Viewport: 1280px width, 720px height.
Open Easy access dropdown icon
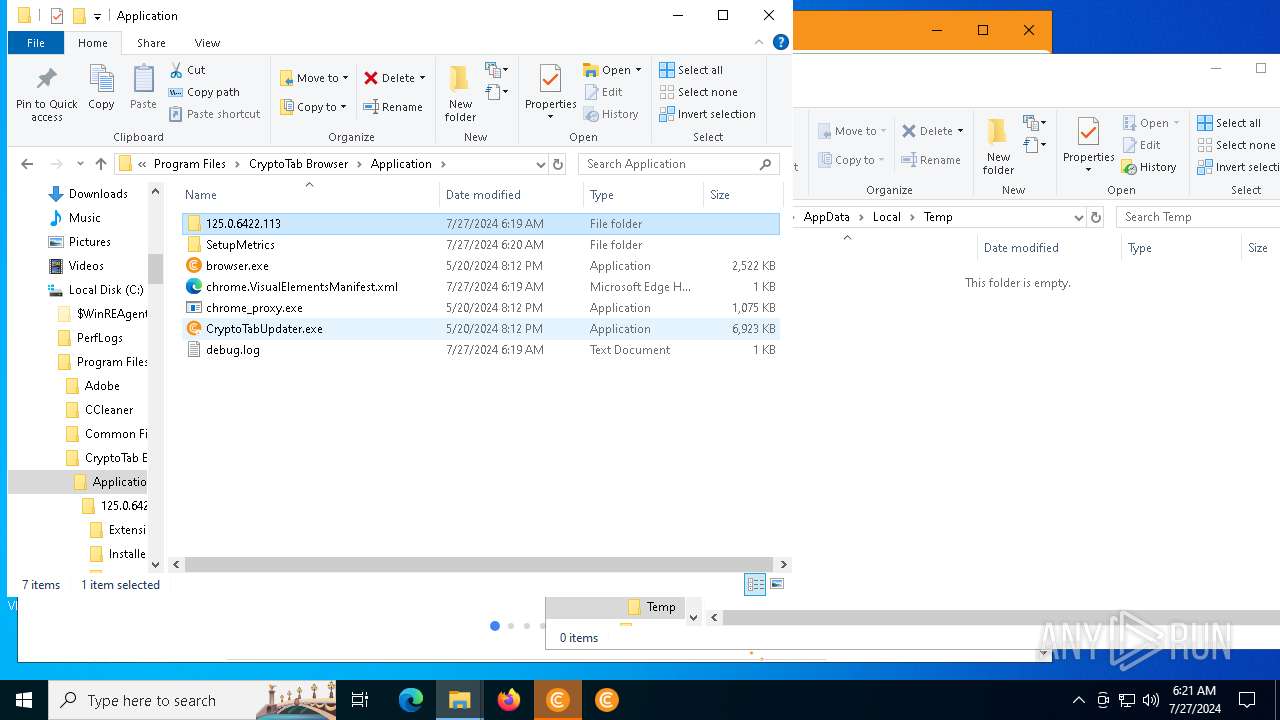coord(496,93)
